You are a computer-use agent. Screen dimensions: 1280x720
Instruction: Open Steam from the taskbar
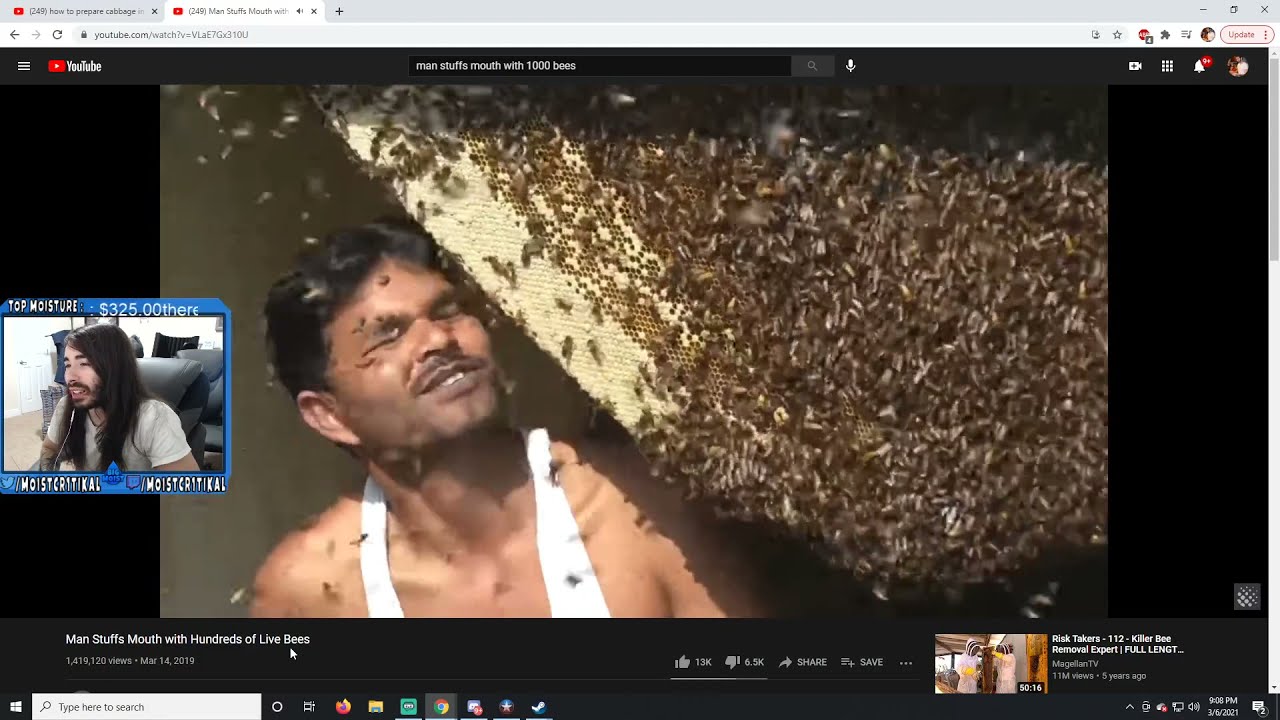click(x=538, y=707)
